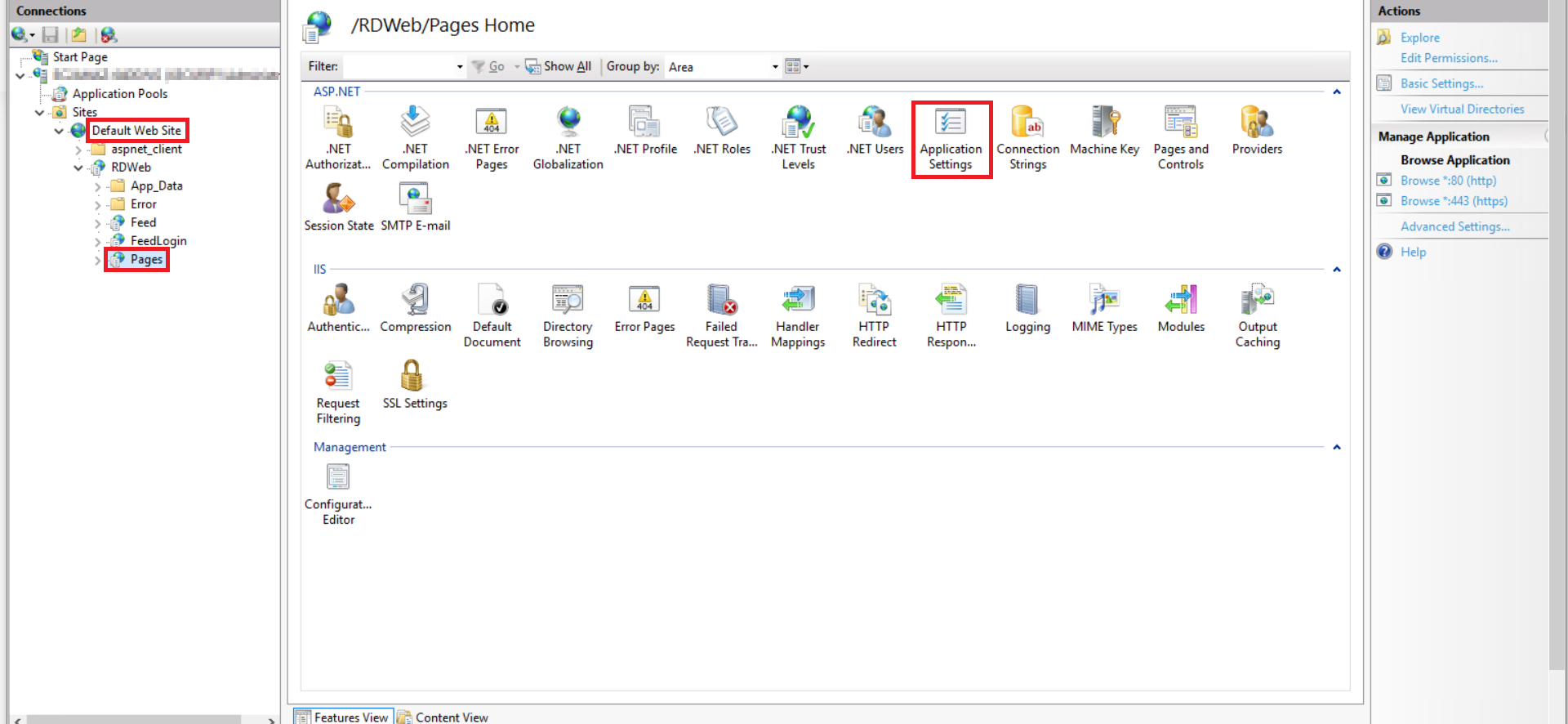
Task: Open Failed Request Tracing feature
Action: (722, 315)
